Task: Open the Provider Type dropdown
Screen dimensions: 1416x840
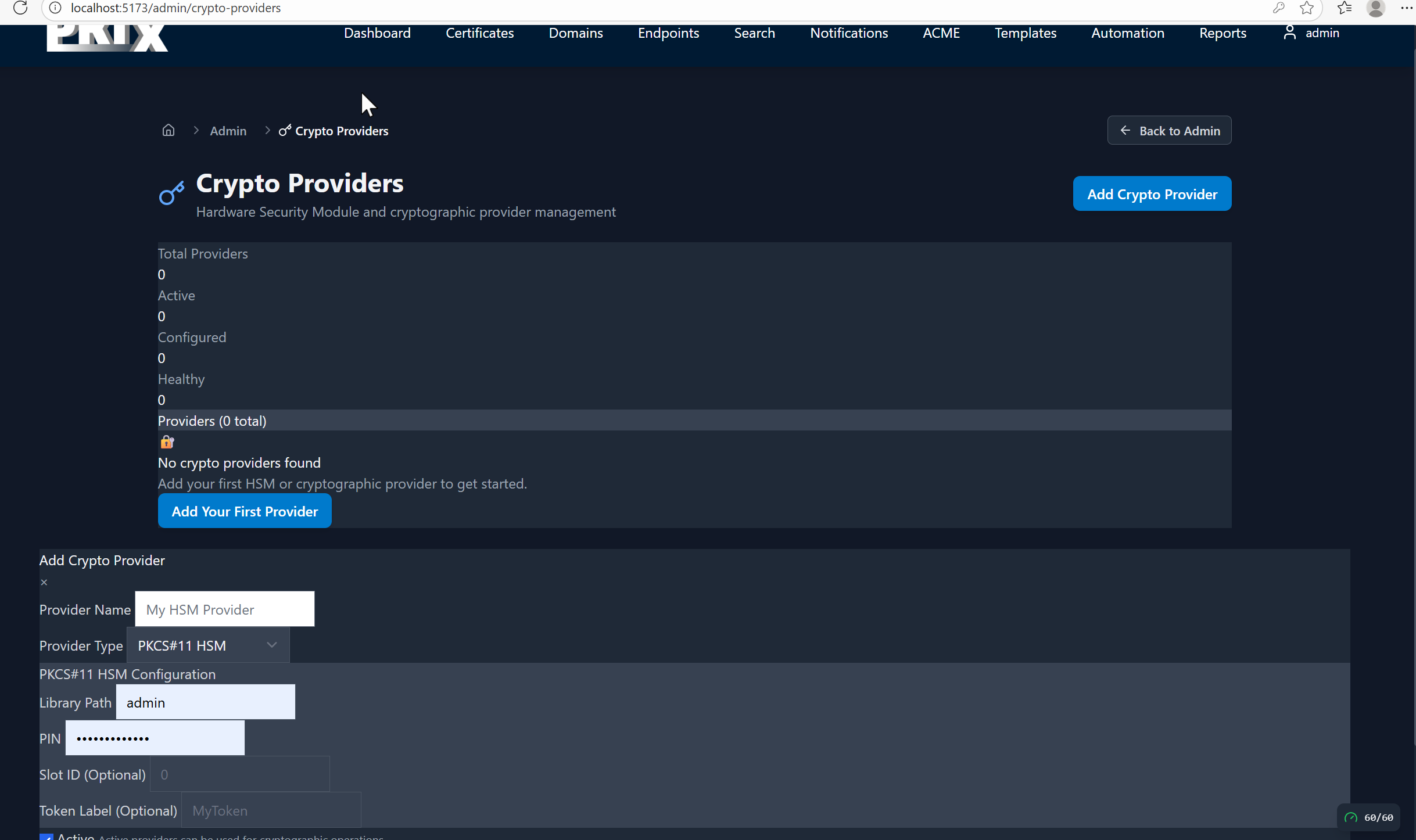Action: (x=208, y=645)
